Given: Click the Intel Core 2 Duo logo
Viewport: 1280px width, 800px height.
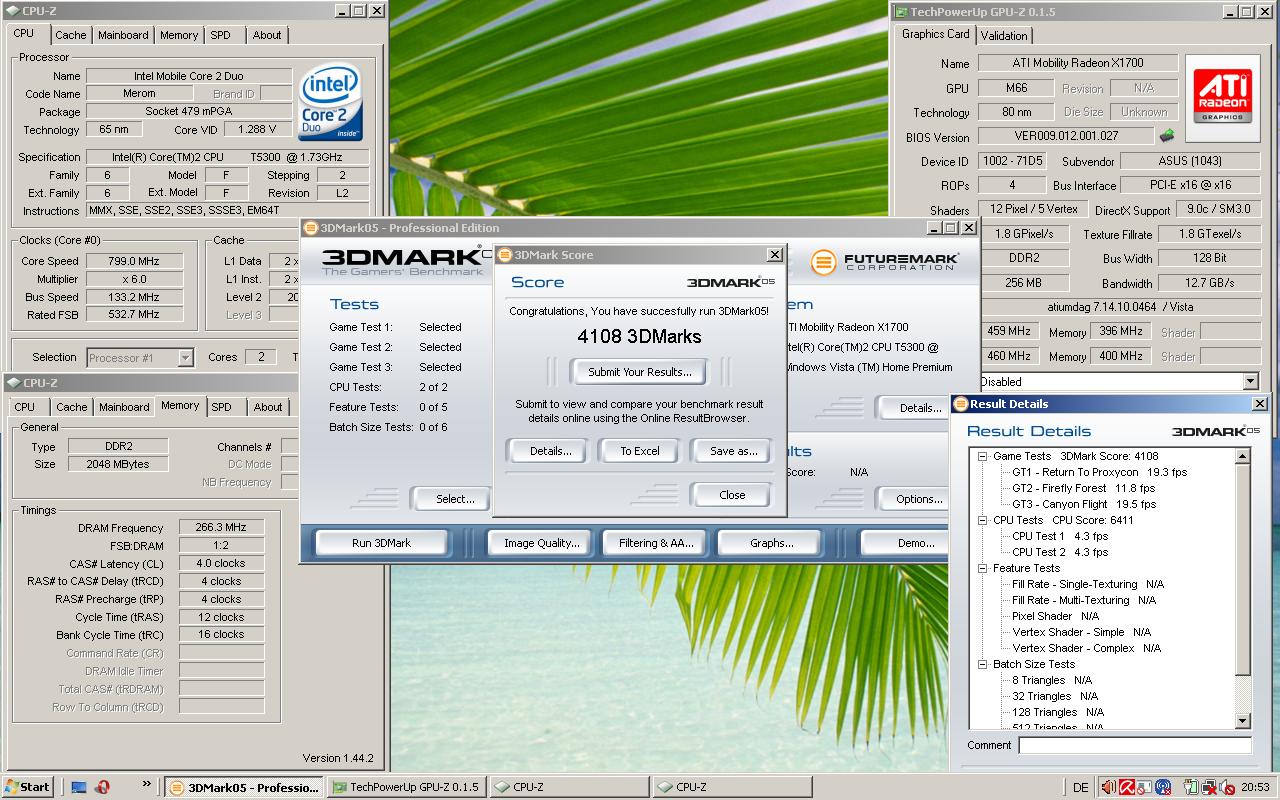Looking at the screenshot, I should (x=331, y=103).
